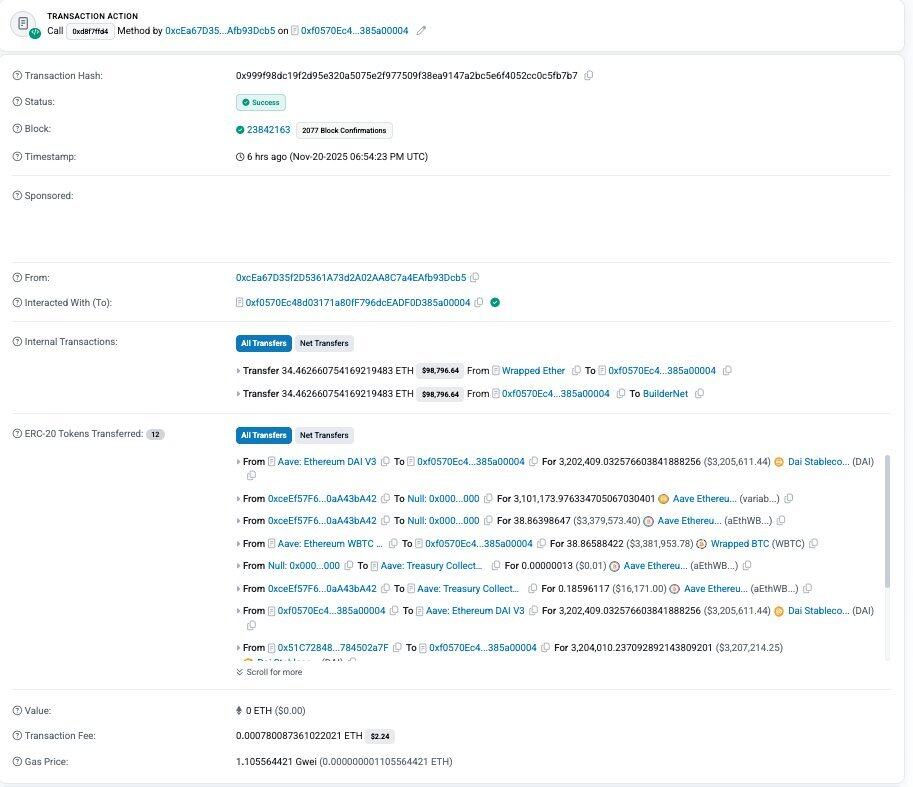This screenshot has height=787, width=913.
Task: Click the pencil edit icon in Transaction Action
Action: point(421,31)
